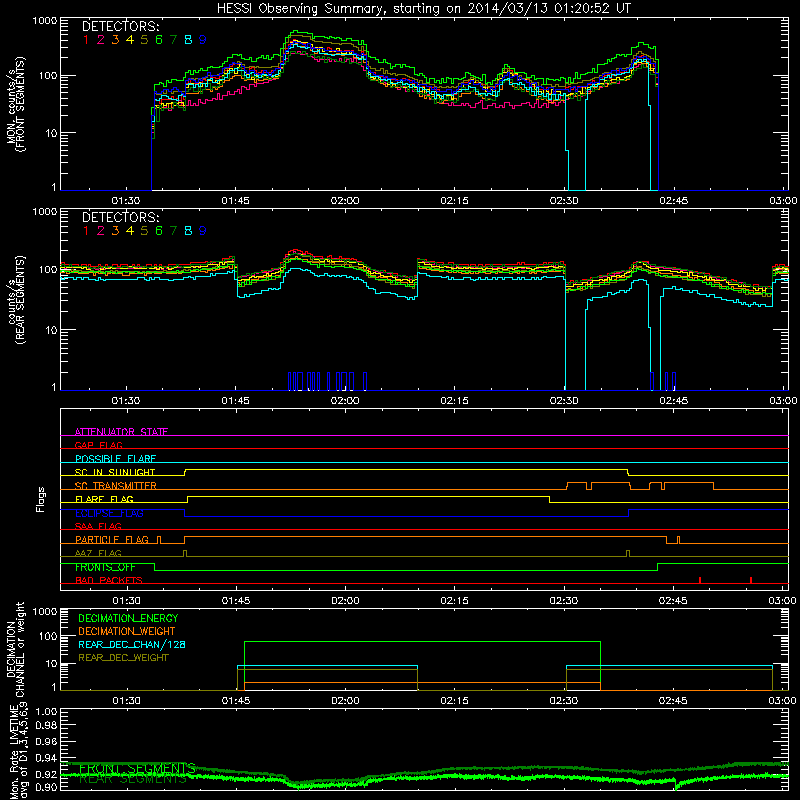The image size is (800, 800).
Task: Click olive detector 5 in rear segments legend
Action: [144, 231]
